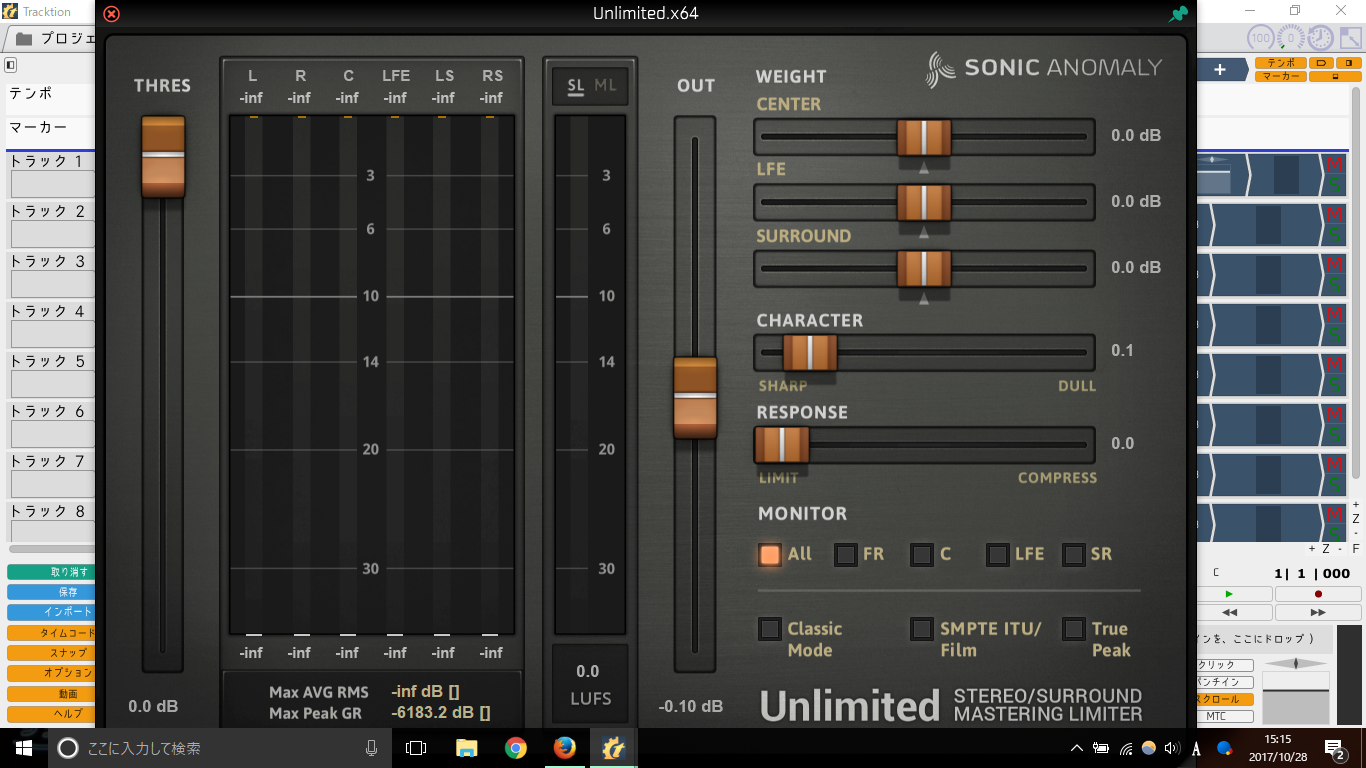This screenshot has height=768, width=1366.
Task: Click the history clock icon at top right
Action: 1321,38
